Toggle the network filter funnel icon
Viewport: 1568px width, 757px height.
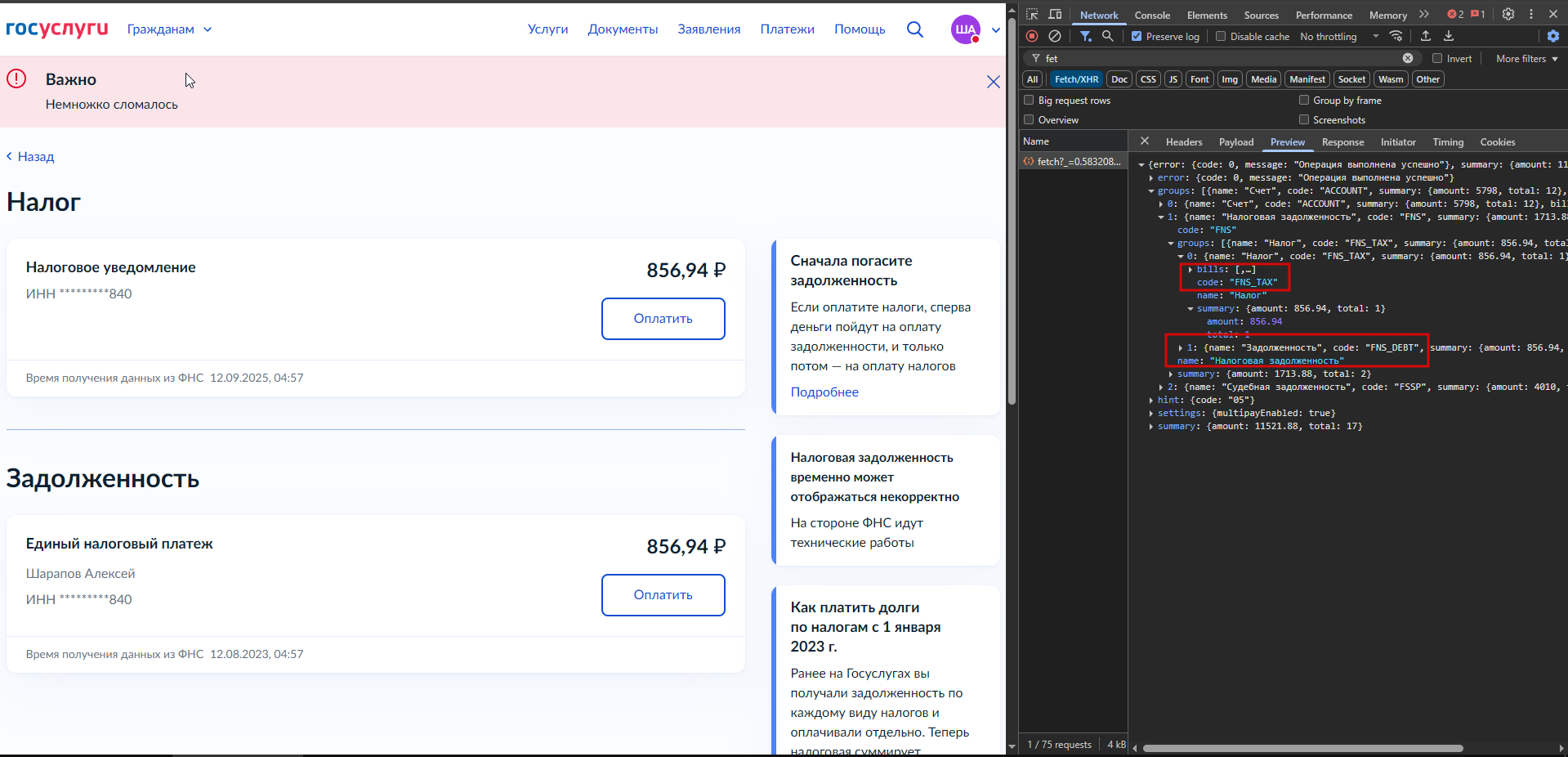pos(1085,36)
